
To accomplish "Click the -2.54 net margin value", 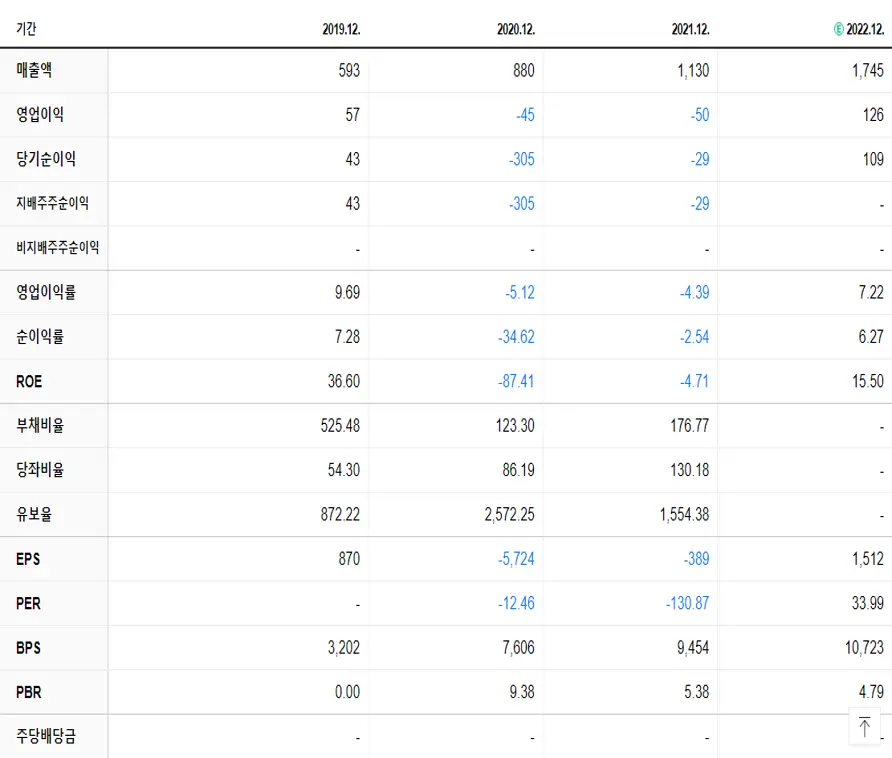I will point(695,336).
